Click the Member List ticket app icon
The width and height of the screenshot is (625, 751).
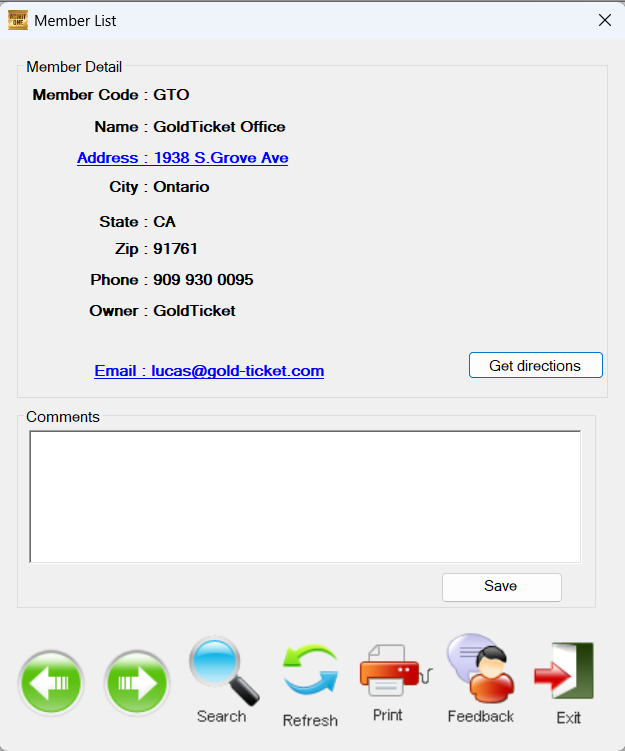[18, 20]
